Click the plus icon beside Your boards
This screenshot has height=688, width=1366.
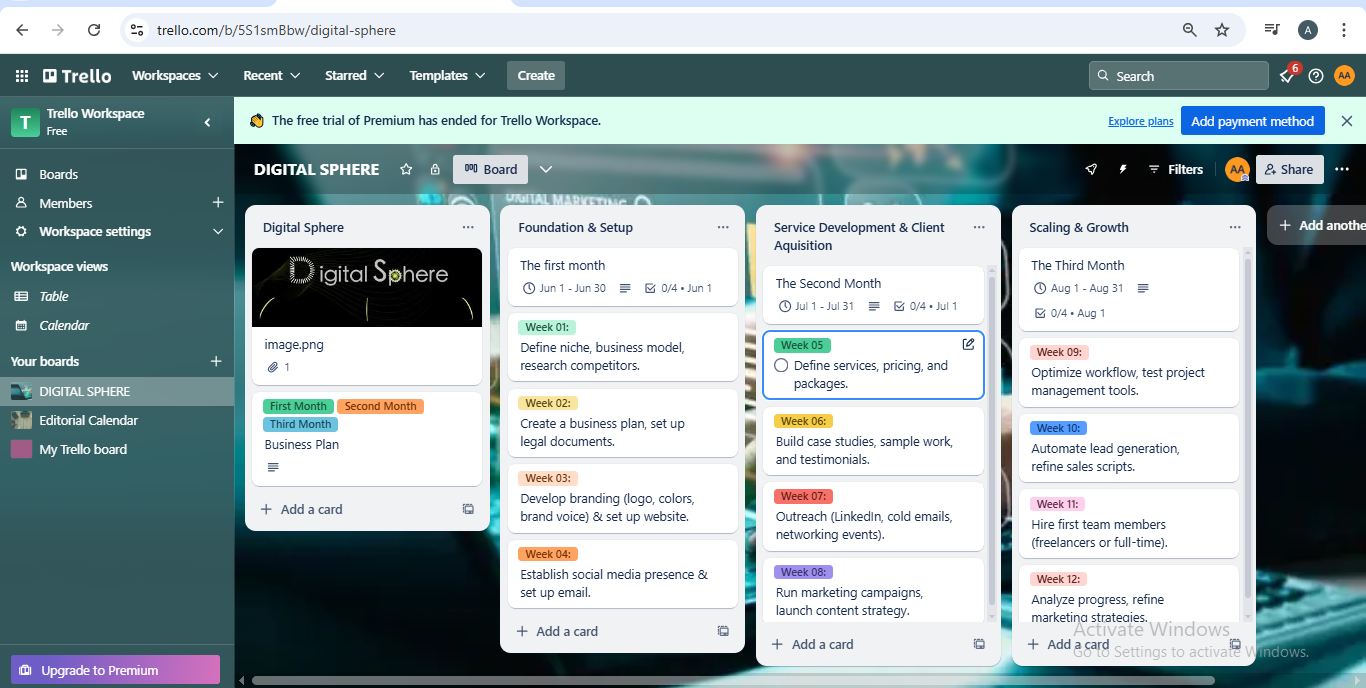click(215, 361)
